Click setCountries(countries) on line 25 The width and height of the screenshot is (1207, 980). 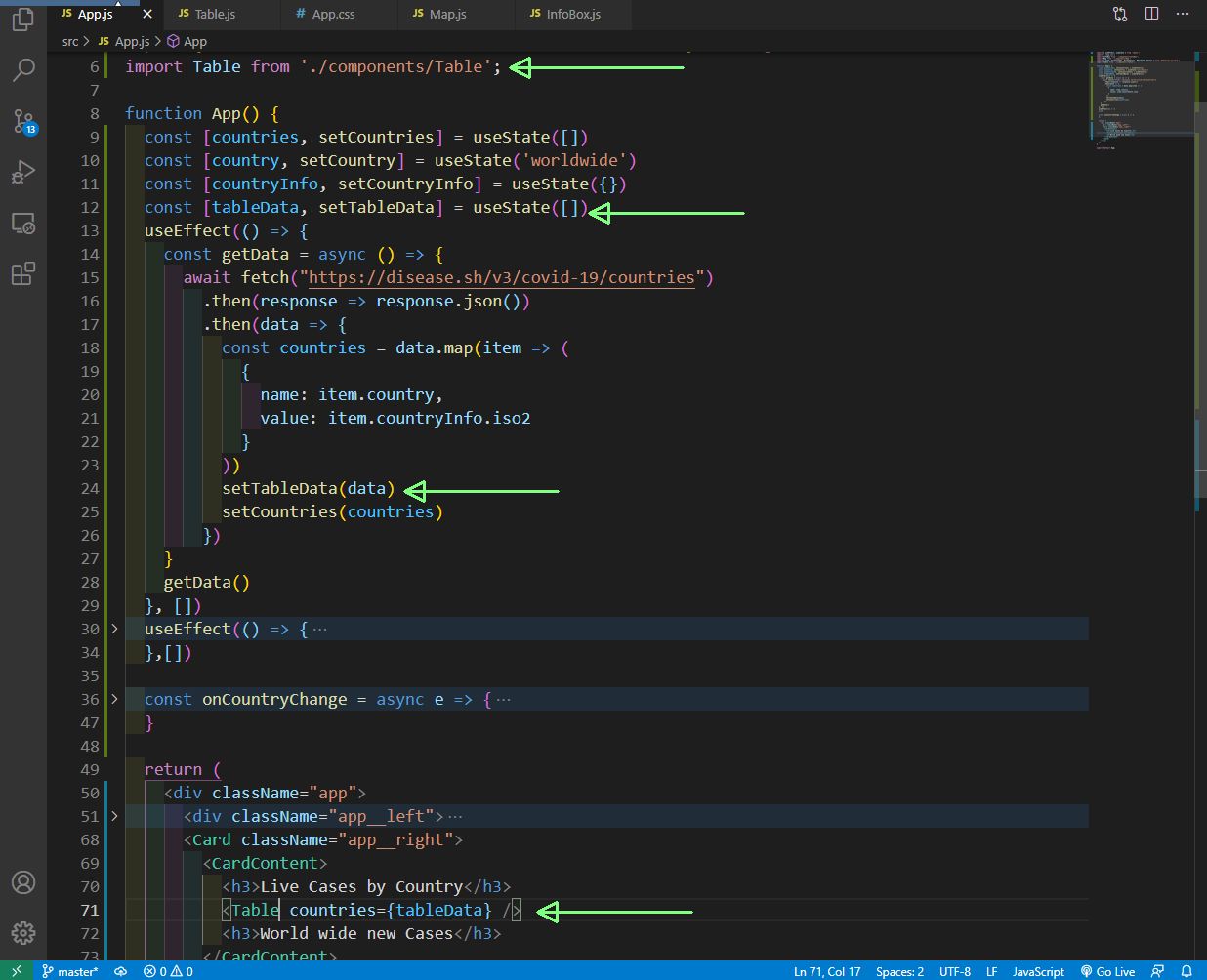tap(332, 511)
